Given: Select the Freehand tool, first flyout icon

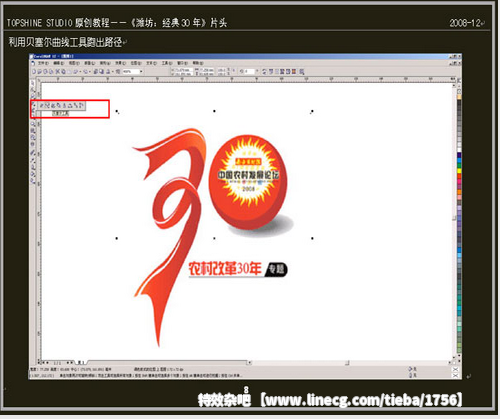Looking at the screenshot, I should click(42, 105).
